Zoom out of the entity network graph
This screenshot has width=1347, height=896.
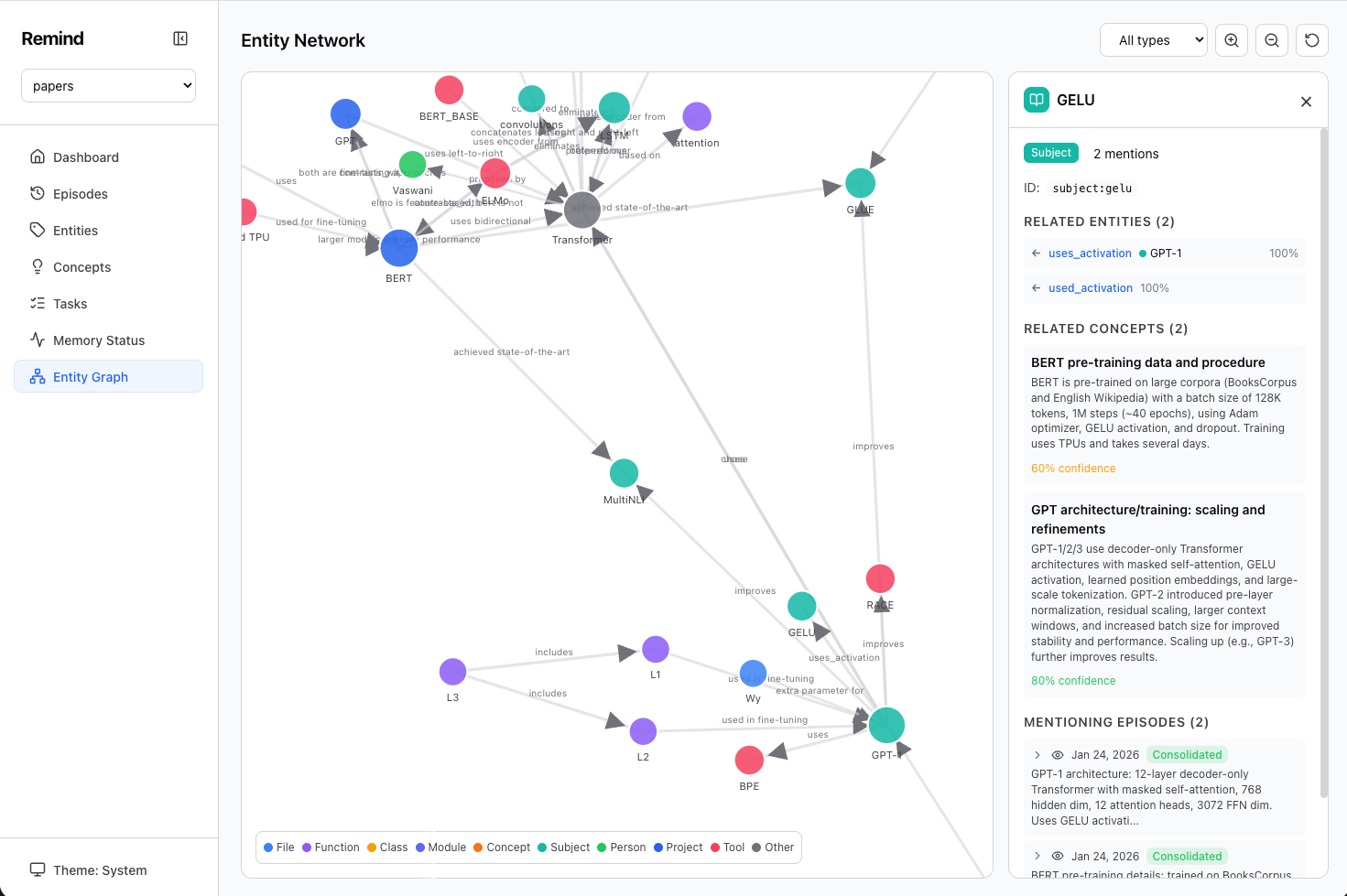tap(1271, 39)
